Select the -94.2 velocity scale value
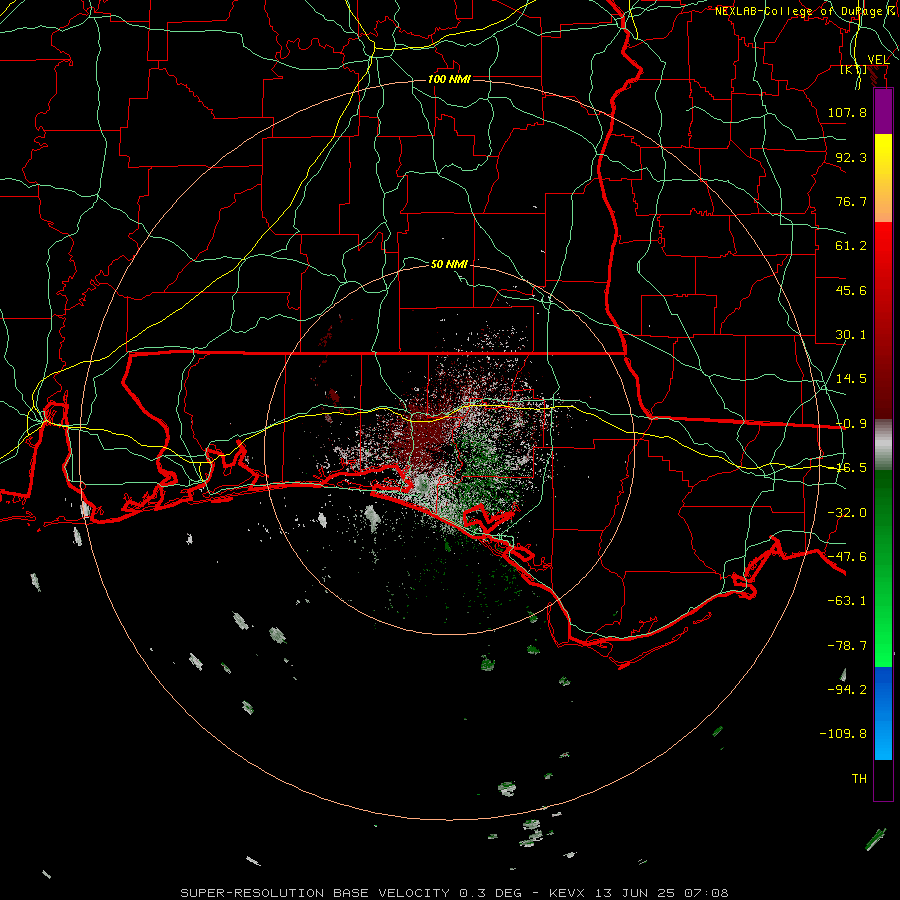 pyautogui.click(x=847, y=690)
